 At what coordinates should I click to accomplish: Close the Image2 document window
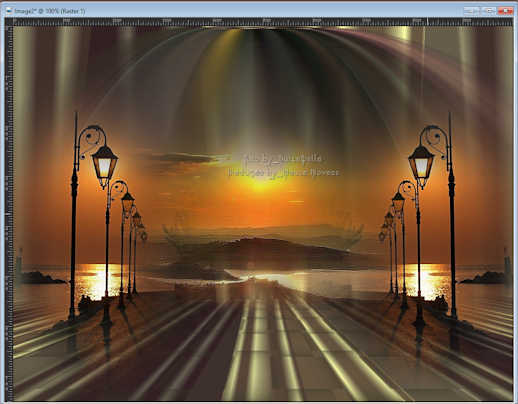coord(505,11)
